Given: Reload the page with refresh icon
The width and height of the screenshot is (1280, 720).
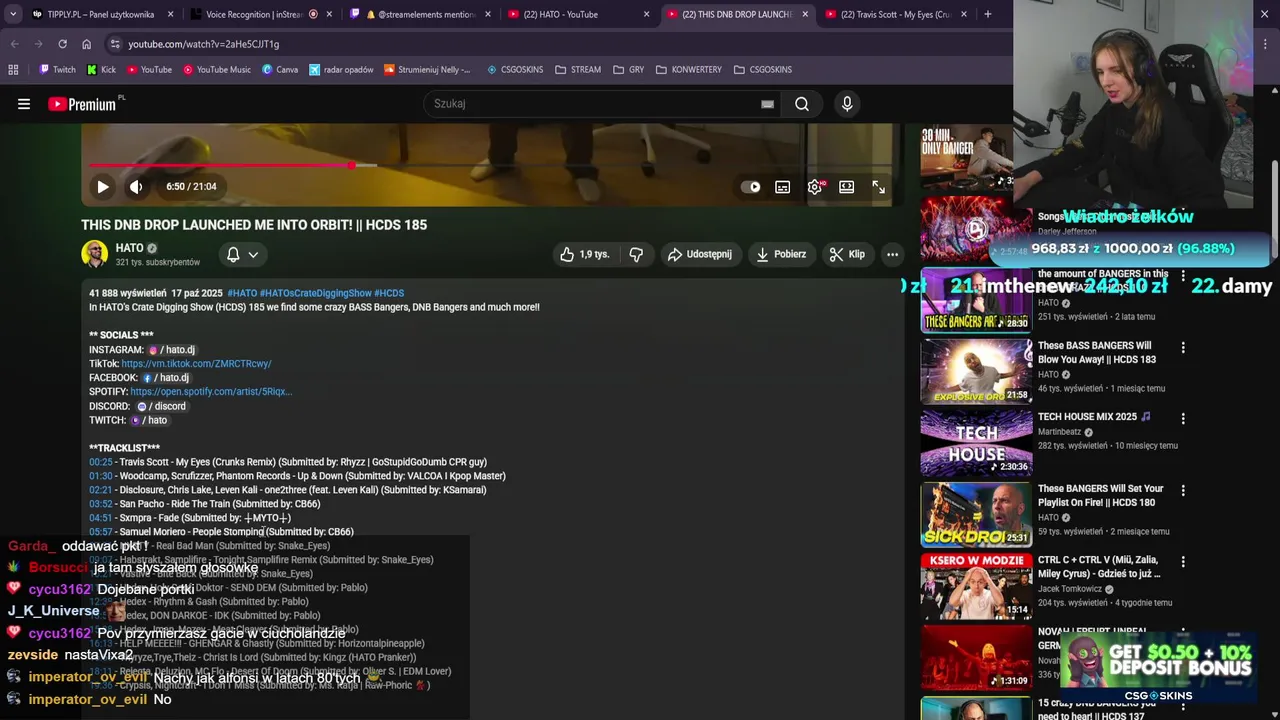Looking at the screenshot, I should [x=62, y=44].
